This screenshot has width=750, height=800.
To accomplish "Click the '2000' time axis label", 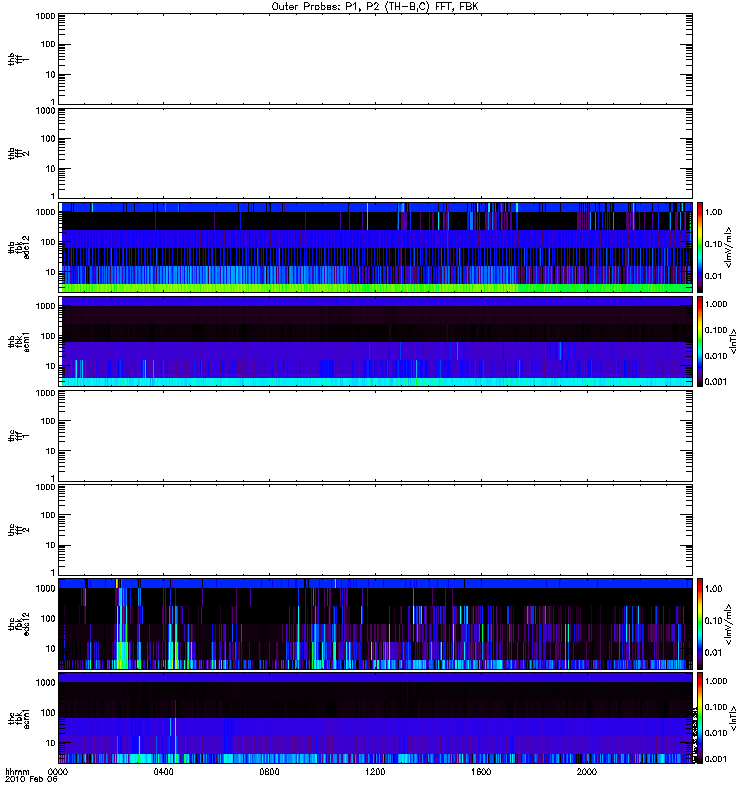I will coord(587,772).
